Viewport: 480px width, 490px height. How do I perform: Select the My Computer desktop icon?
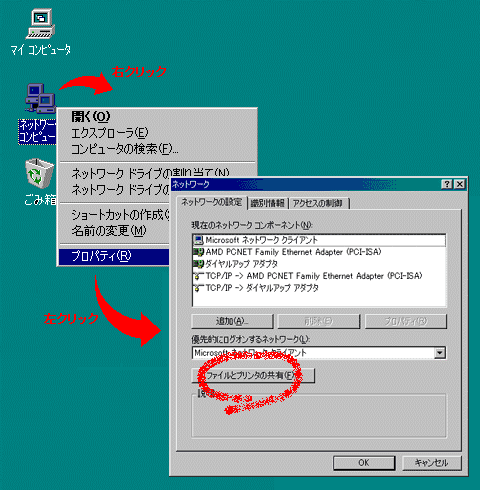point(40,31)
